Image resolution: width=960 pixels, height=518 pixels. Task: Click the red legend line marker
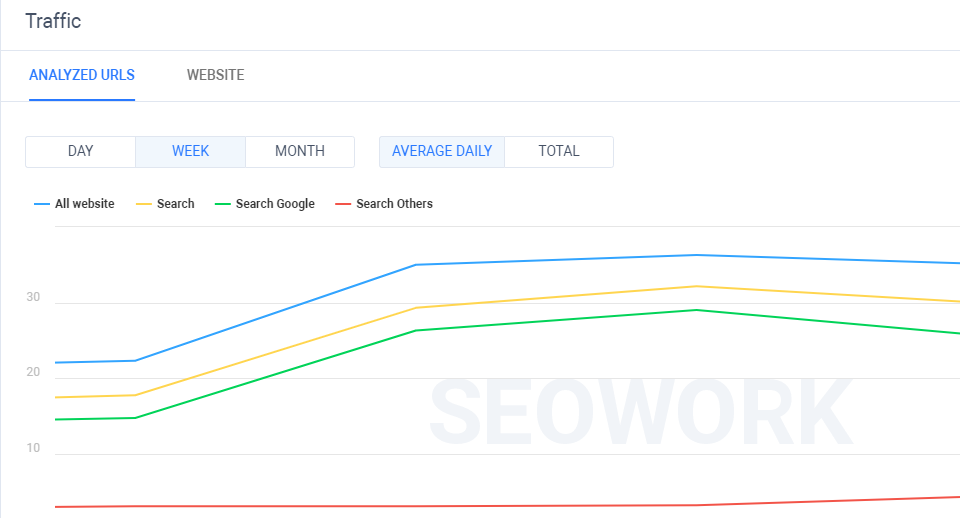pyautogui.click(x=343, y=204)
